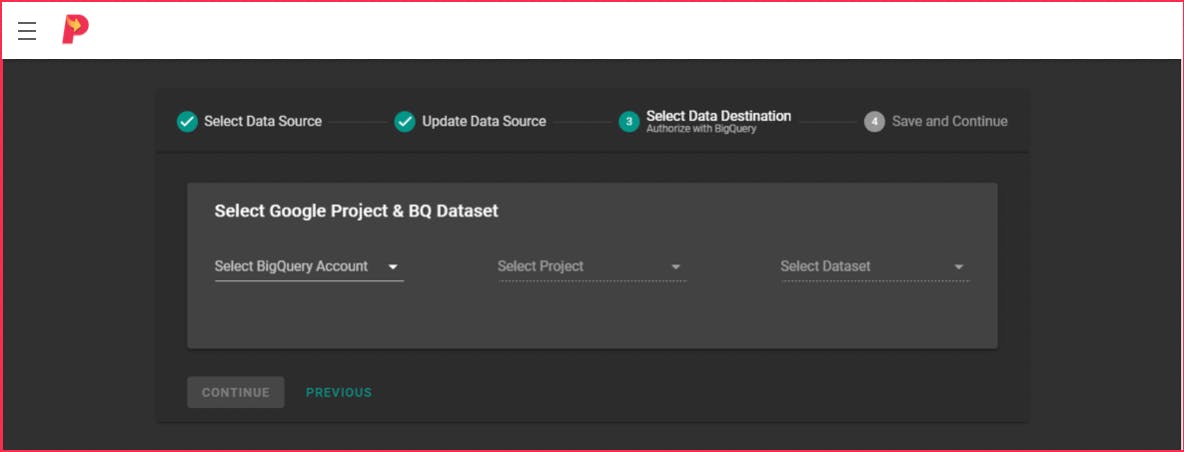This screenshot has width=1184, height=452.
Task: Click the Select Google Project & BQ Dataset heading
Action: (x=356, y=211)
